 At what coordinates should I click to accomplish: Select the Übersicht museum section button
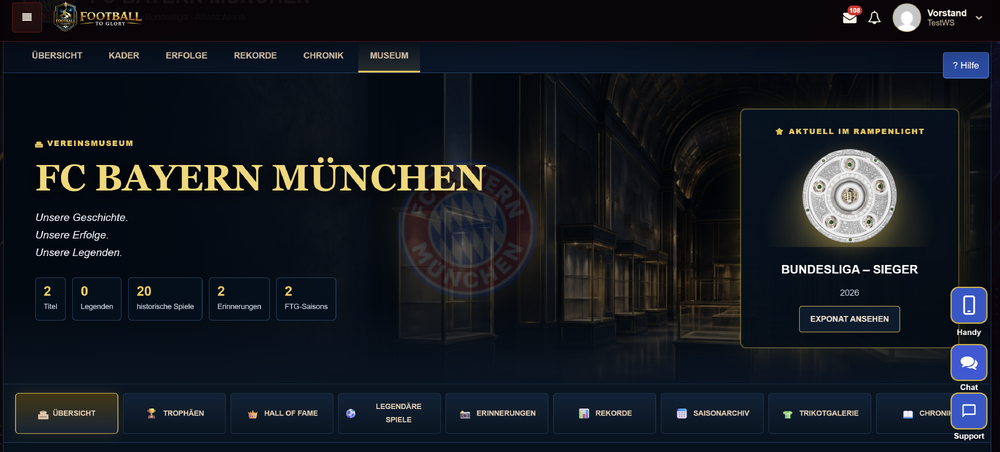point(67,413)
